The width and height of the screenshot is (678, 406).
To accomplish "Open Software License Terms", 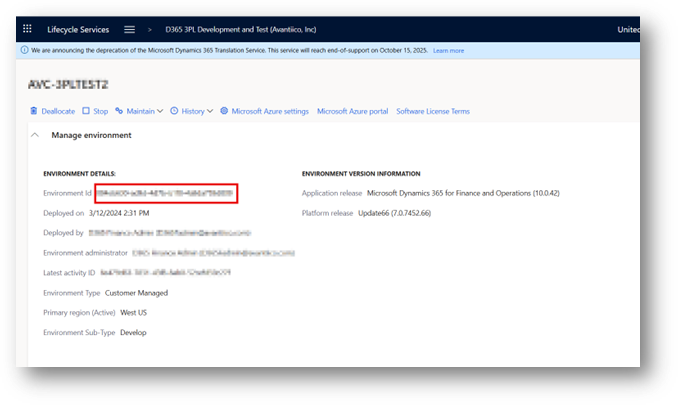I will click(433, 111).
